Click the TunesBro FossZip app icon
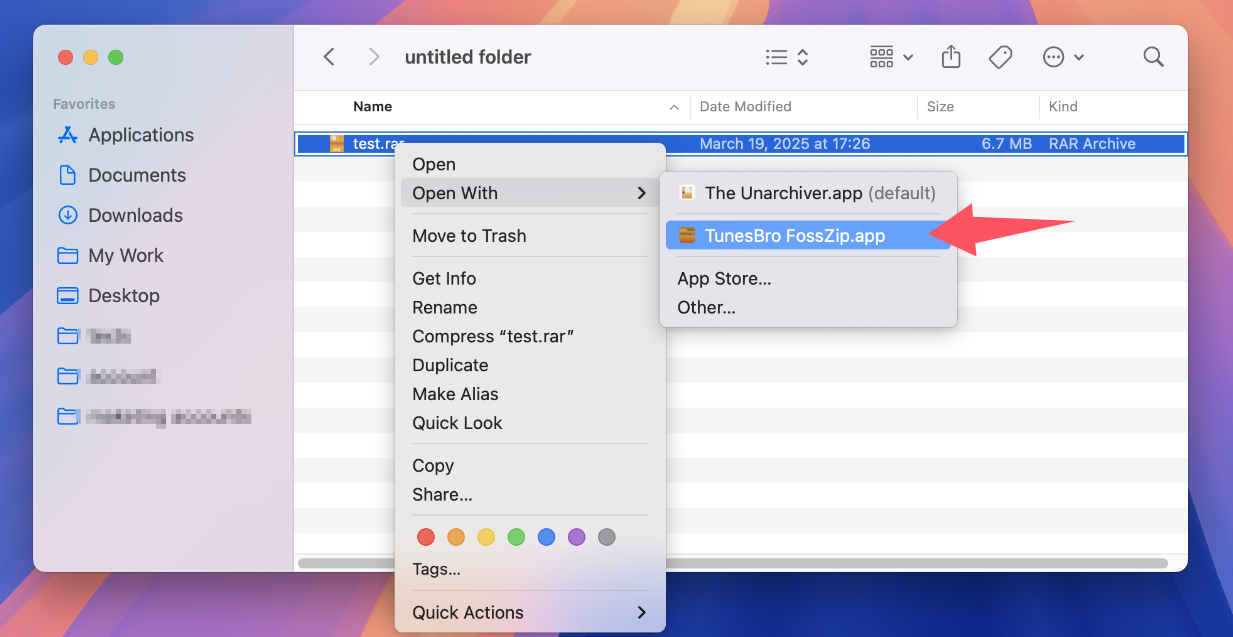 [x=687, y=236]
